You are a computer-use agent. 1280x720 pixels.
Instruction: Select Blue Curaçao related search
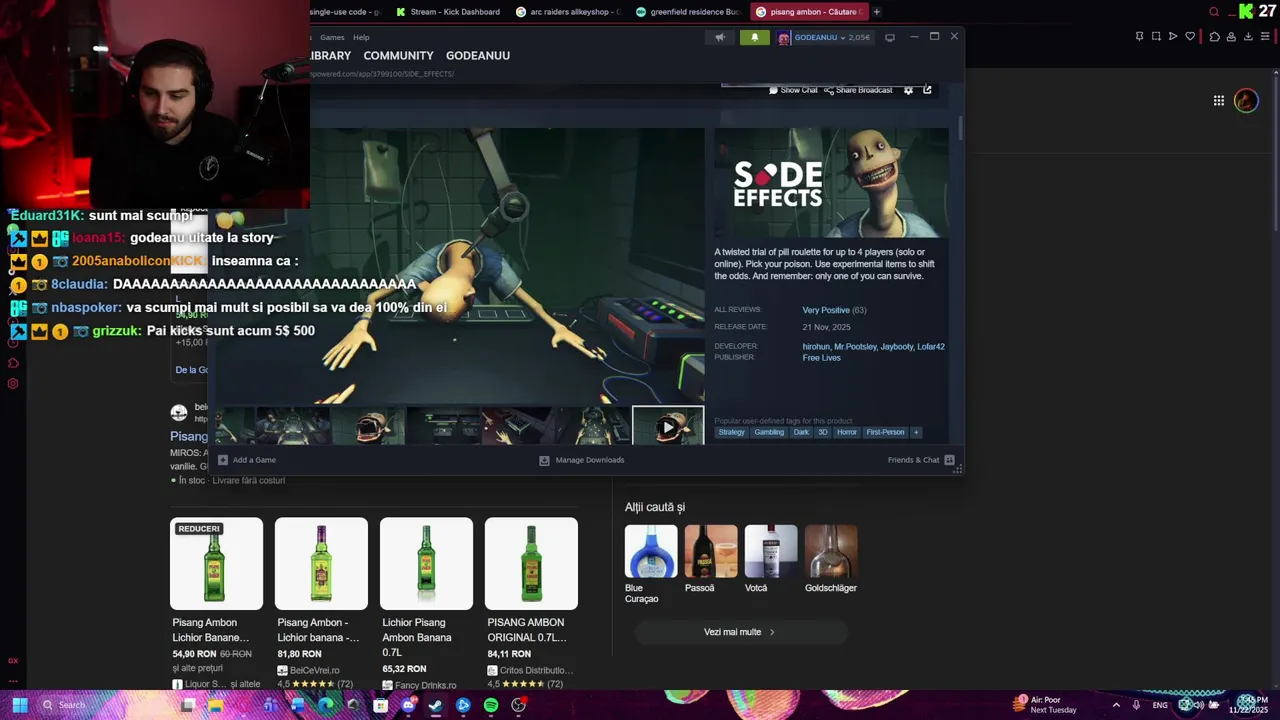(x=651, y=564)
